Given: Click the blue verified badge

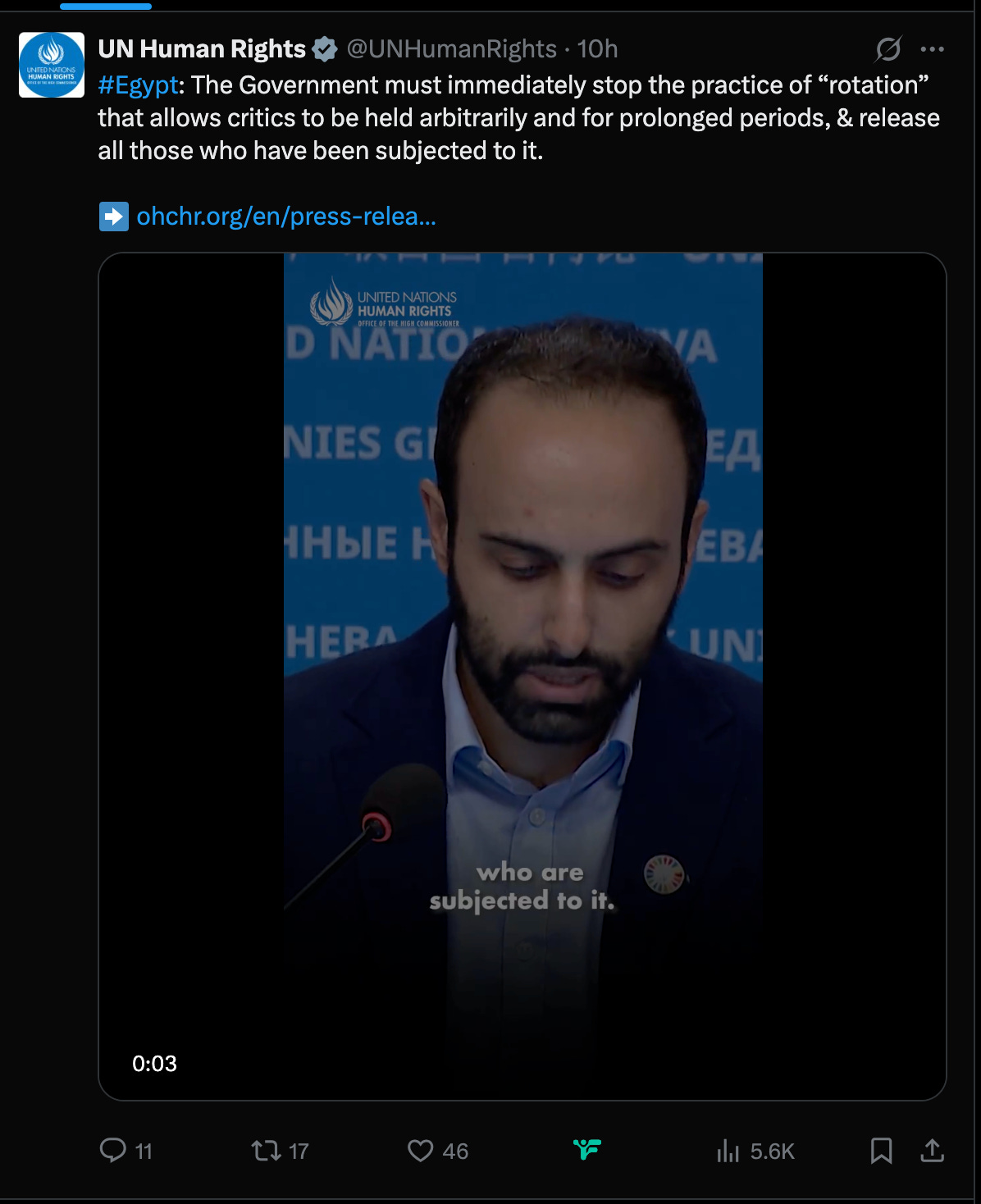Looking at the screenshot, I should (x=326, y=49).
